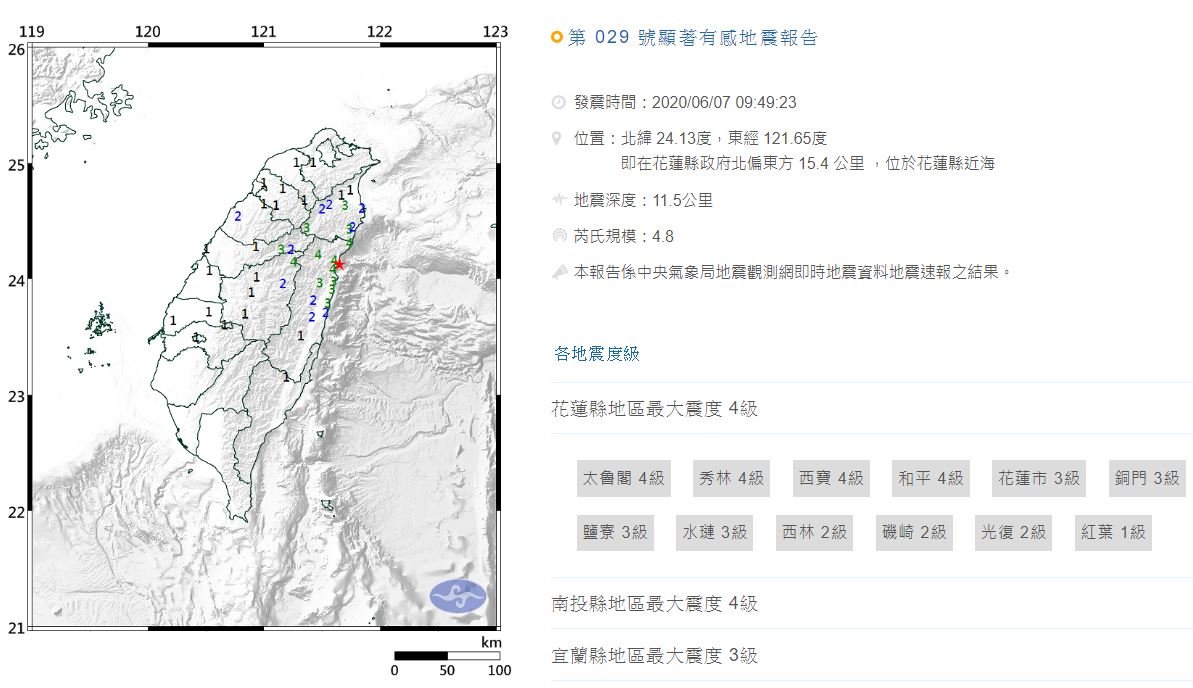
Task: Select the 秀林 4級 tag
Action: tap(731, 479)
